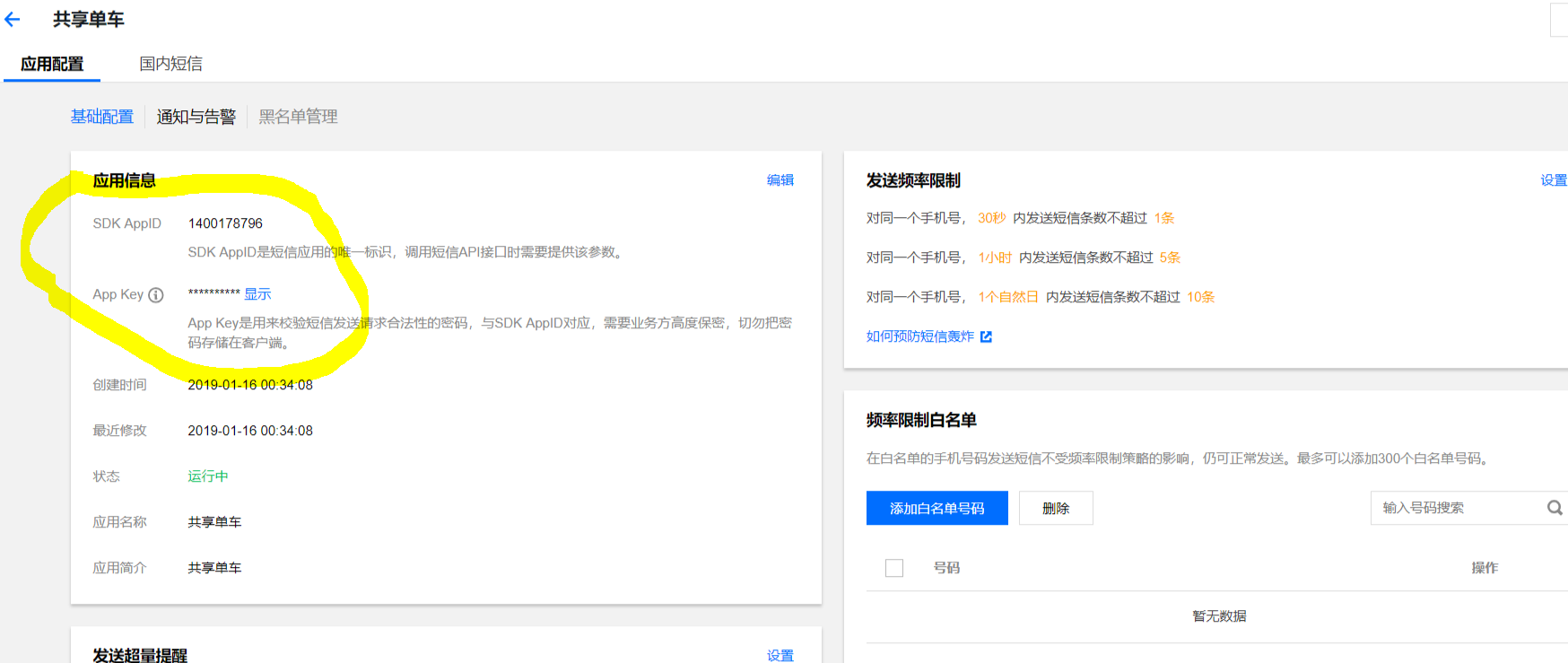Open the 如何预防短信轰炸 link
The height and width of the screenshot is (663, 1568).
919,336
